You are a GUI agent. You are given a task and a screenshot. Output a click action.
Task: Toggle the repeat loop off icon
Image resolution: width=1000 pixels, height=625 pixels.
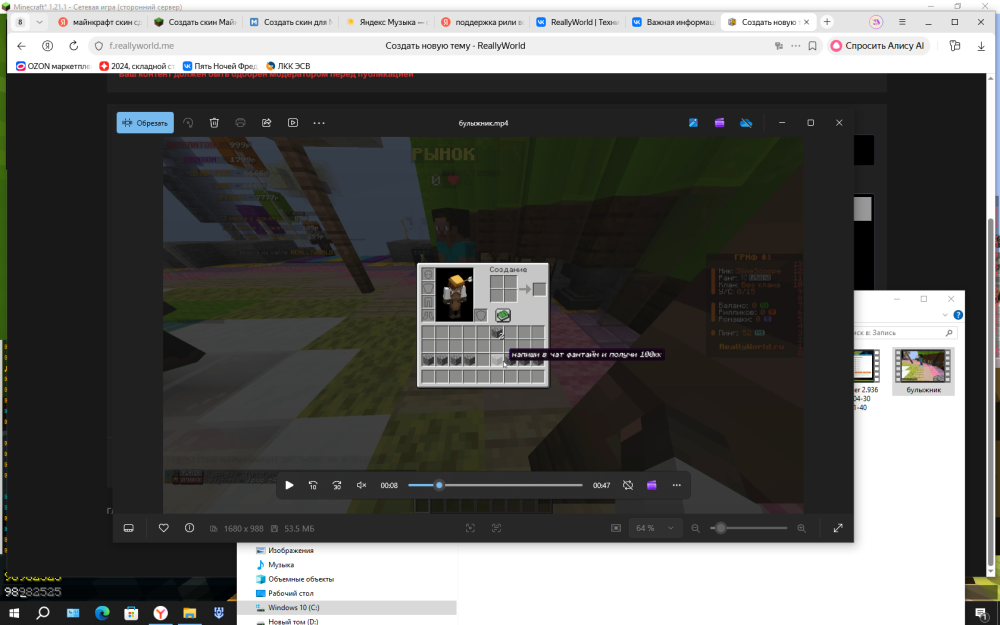[x=628, y=485]
